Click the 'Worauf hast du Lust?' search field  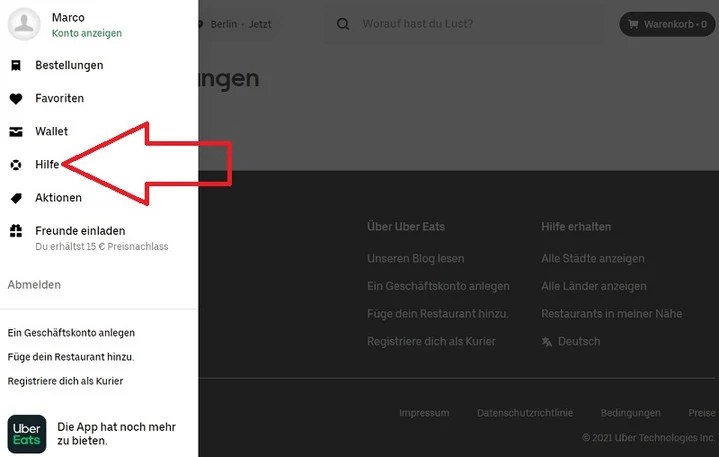coord(464,24)
